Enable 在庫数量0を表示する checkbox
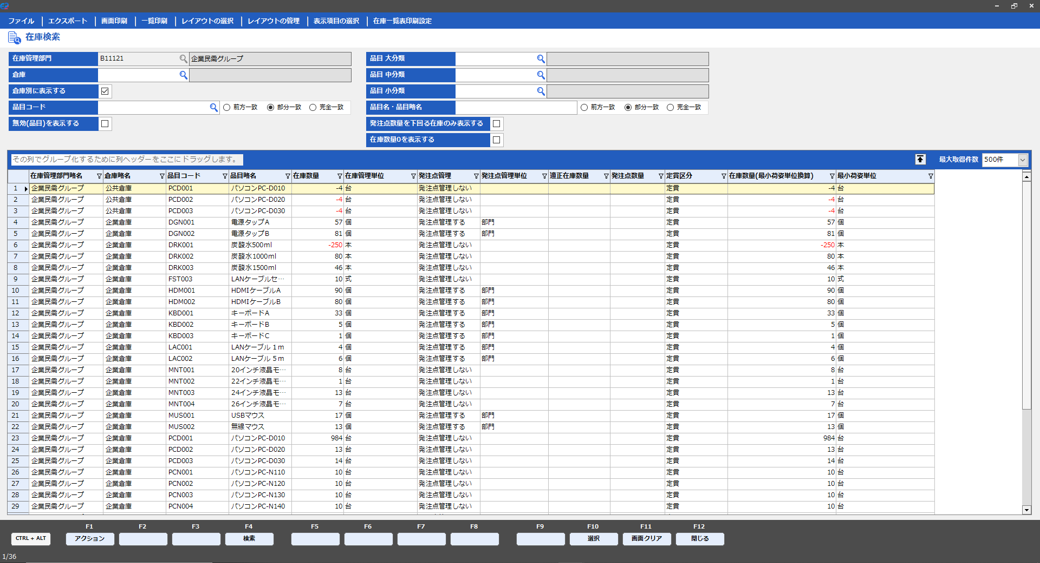1040x563 pixels. point(496,140)
